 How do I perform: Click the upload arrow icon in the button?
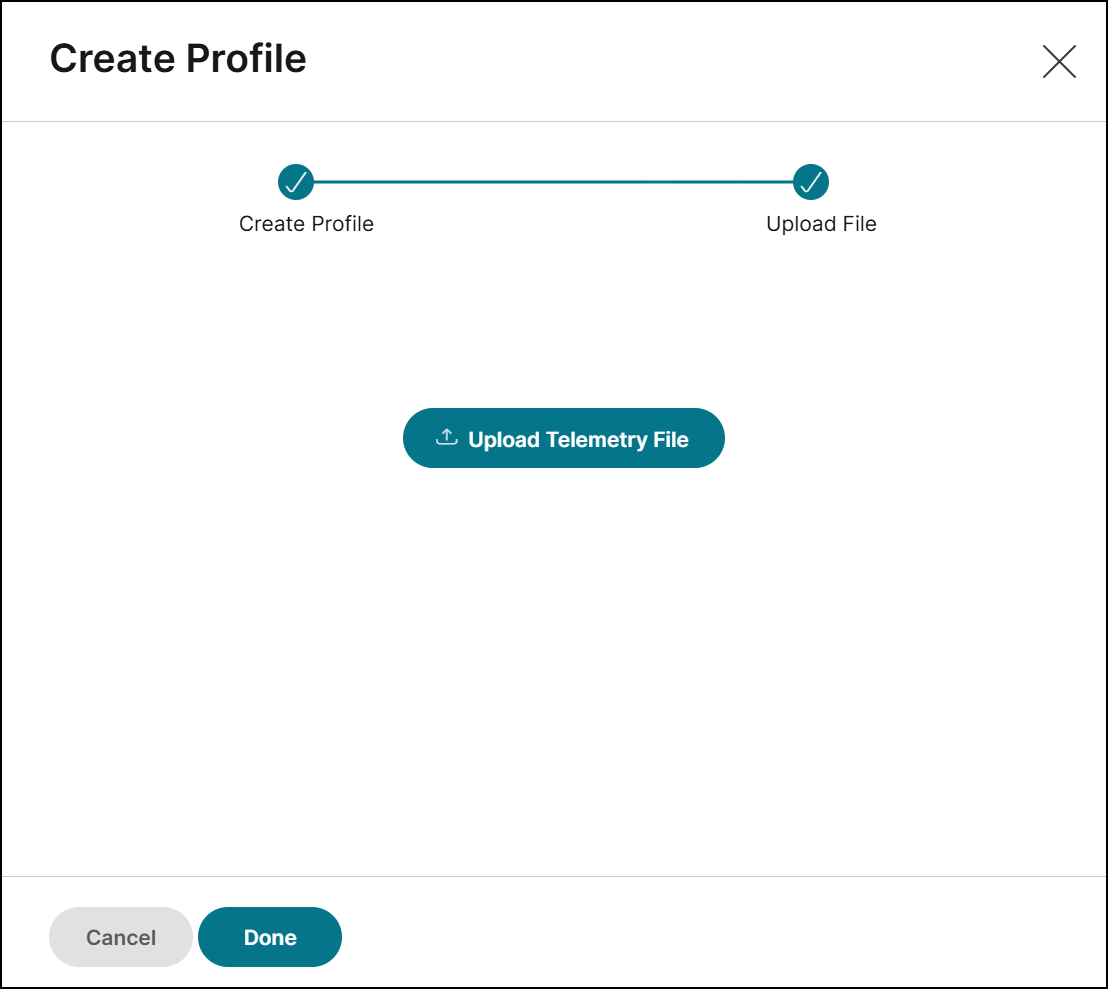tap(447, 437)
